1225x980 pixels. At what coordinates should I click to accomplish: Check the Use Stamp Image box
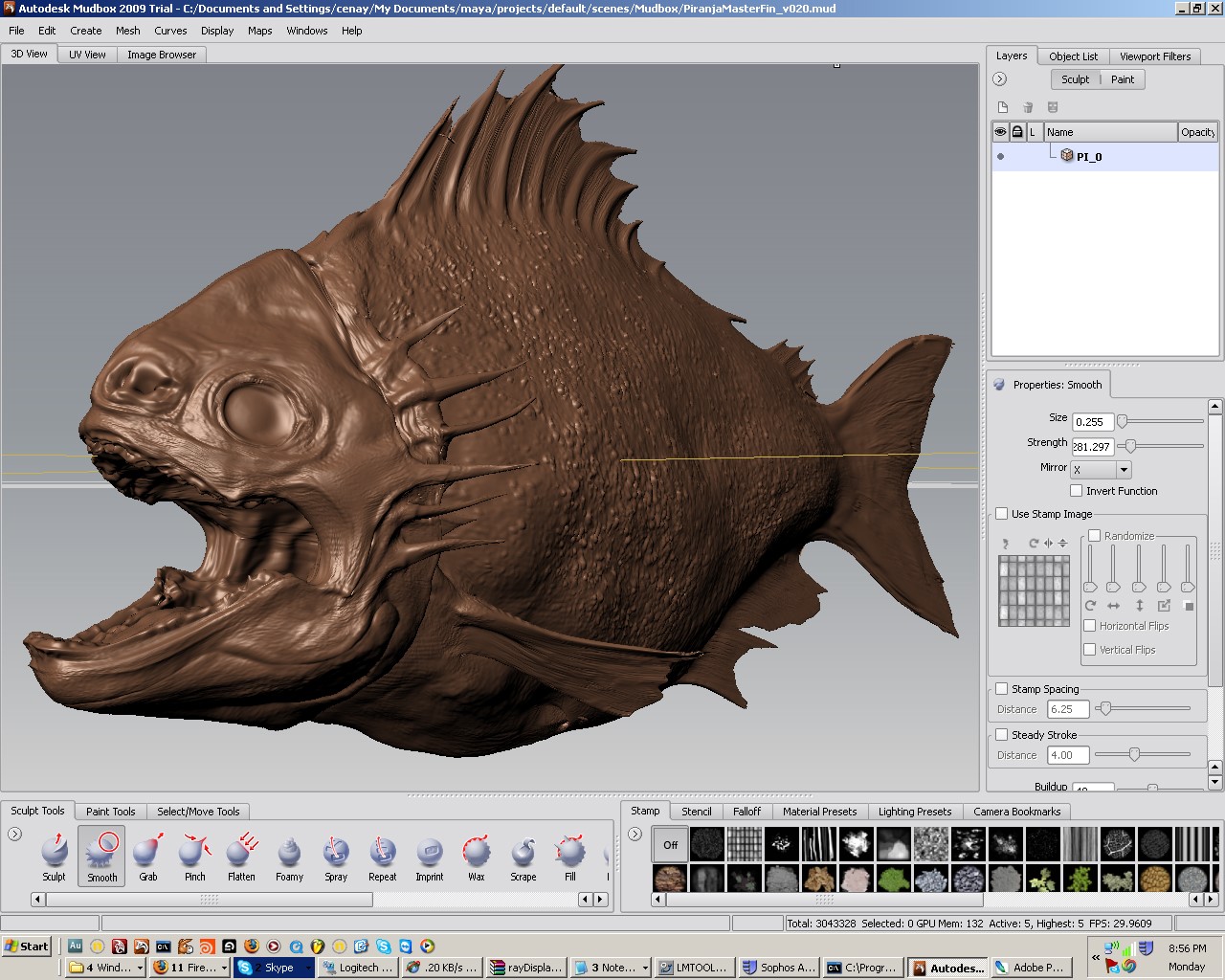click(1001, 514)
